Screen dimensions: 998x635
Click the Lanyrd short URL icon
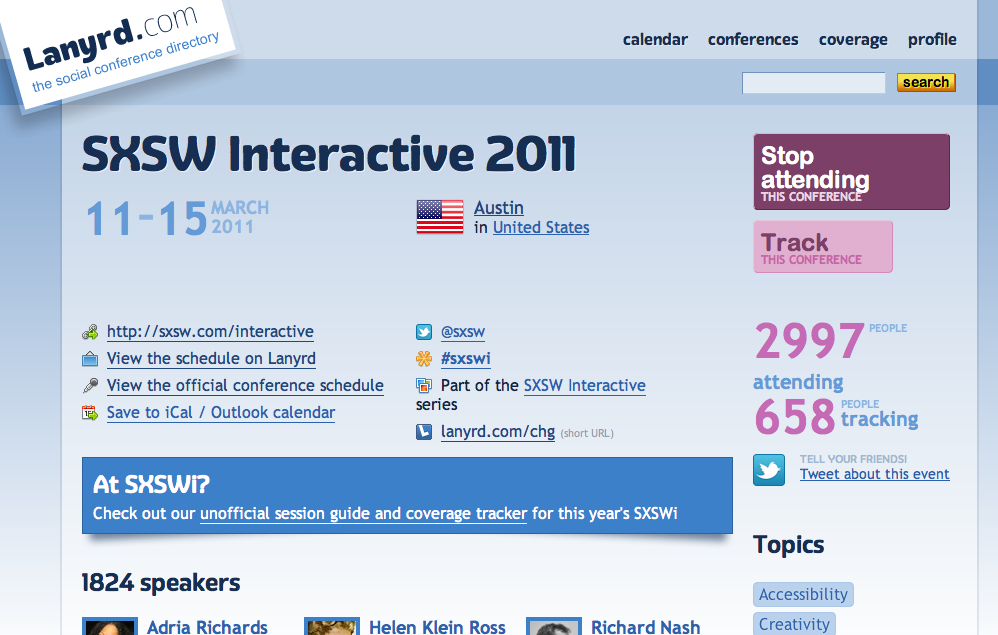click(424, 432)
